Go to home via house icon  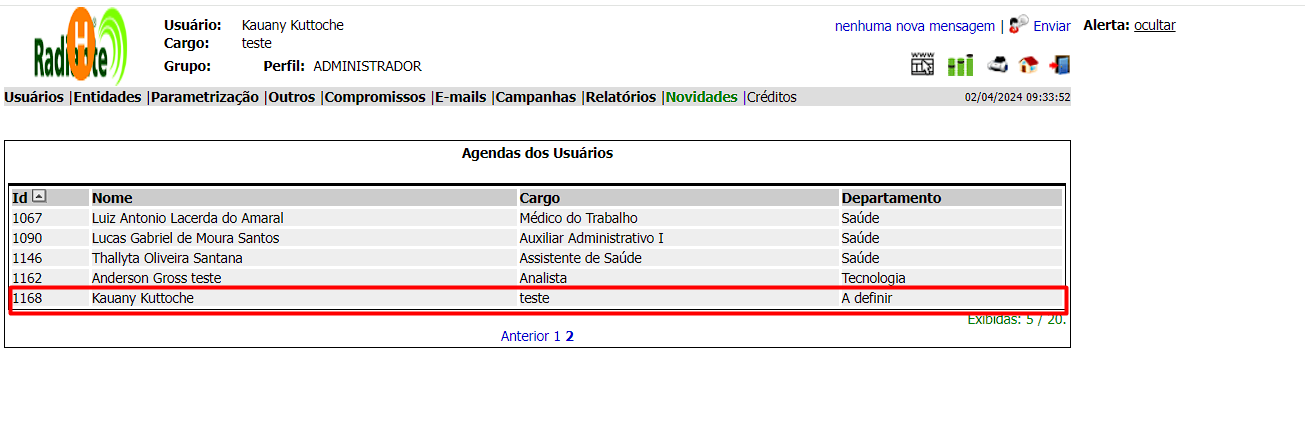[x=1028, y=66]
